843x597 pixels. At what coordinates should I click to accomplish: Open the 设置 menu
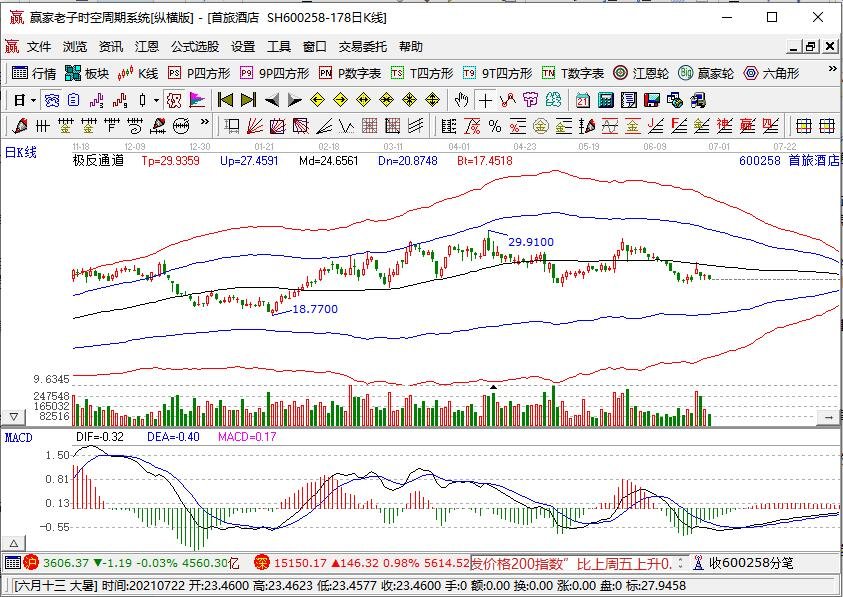243,47
